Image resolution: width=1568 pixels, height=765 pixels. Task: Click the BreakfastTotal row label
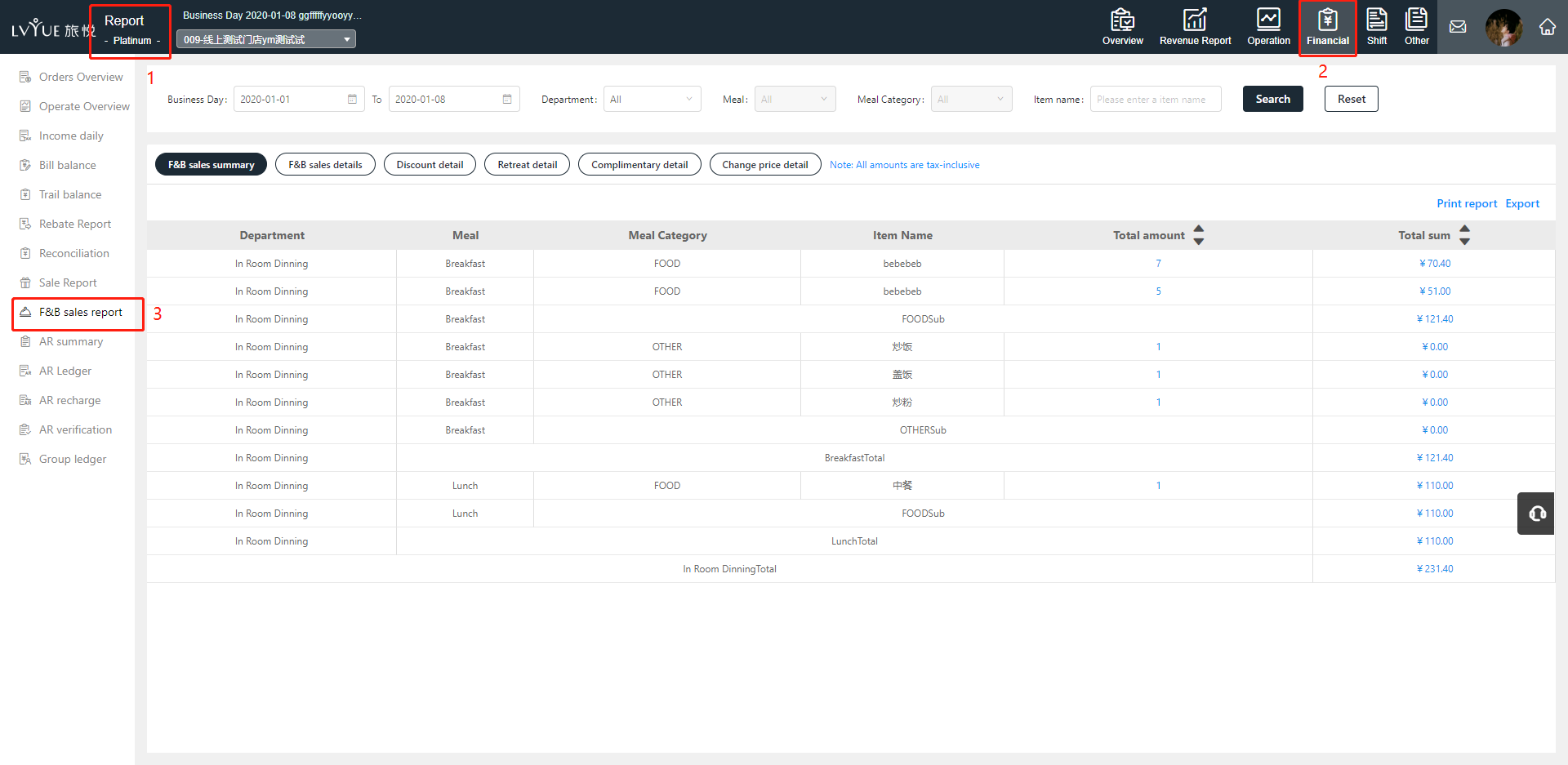click(854, 458)
